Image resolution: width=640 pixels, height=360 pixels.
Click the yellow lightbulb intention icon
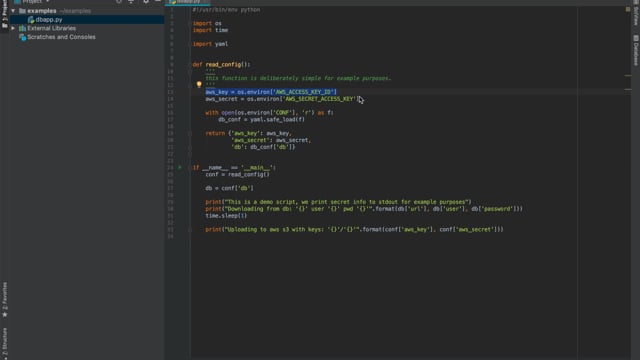(199, 84)
